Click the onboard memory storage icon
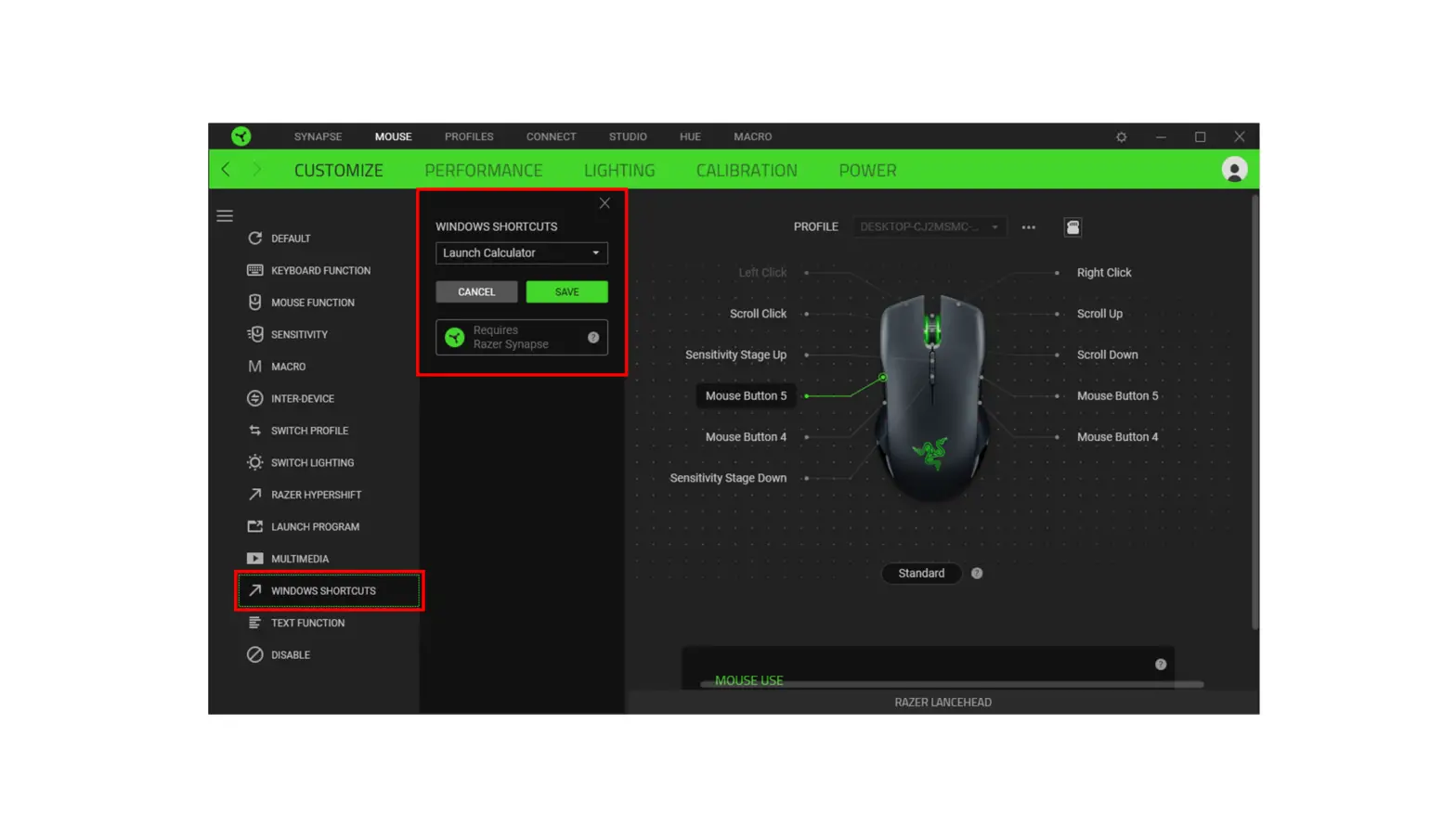 coord(1072,226)
